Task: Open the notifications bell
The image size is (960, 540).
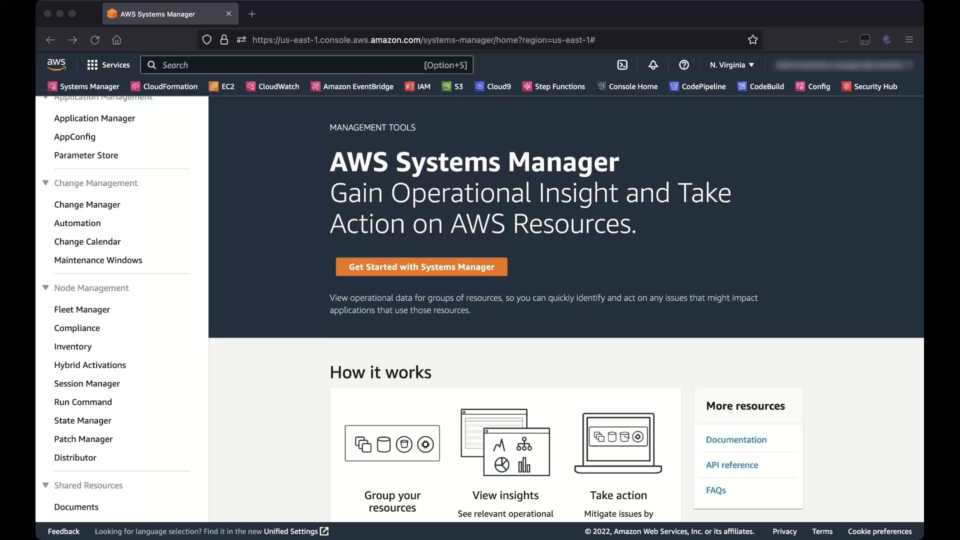Action: pyautogui.click(x=653, y=65)
